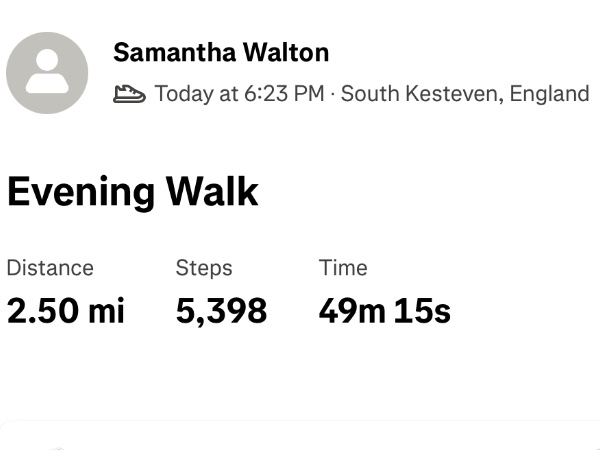Open Samantha Walton's profile name link
The width and height of the screenshot is (600, 450).
tap(221, 52)
